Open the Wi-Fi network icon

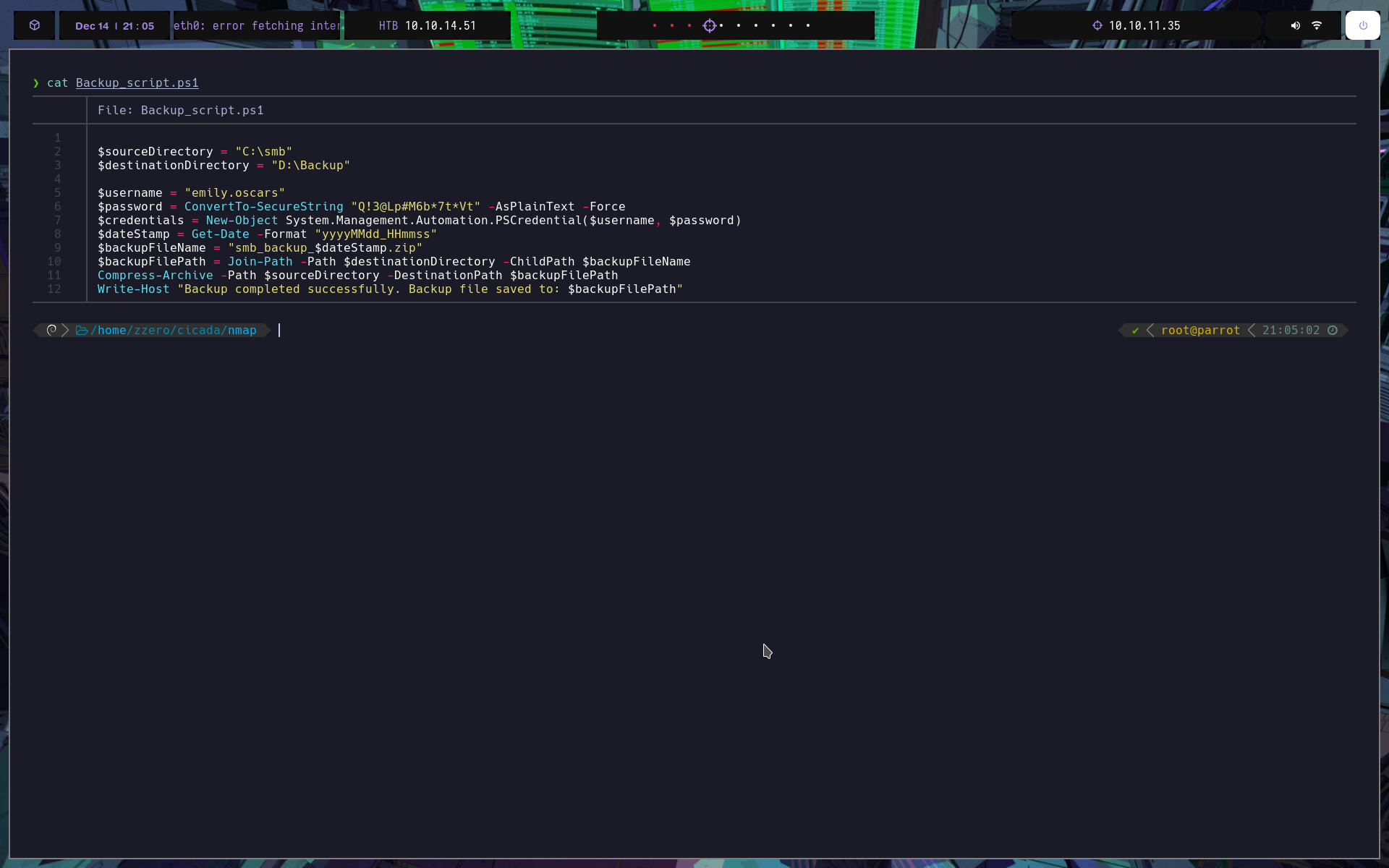pyautogui.click(x=1317, y=25)
